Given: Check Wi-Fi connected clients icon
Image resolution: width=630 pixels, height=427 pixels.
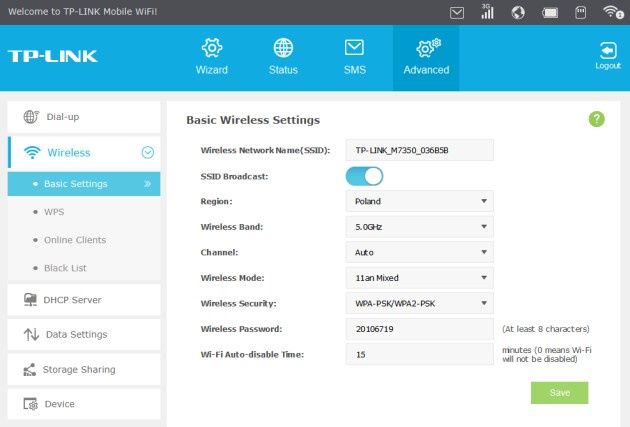Looking at the screenshot, I should 613,12.
